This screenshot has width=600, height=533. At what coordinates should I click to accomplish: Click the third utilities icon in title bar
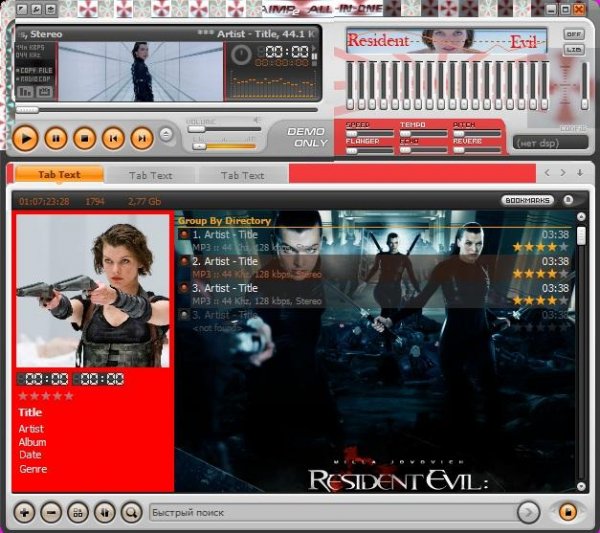tap(50, 9)
